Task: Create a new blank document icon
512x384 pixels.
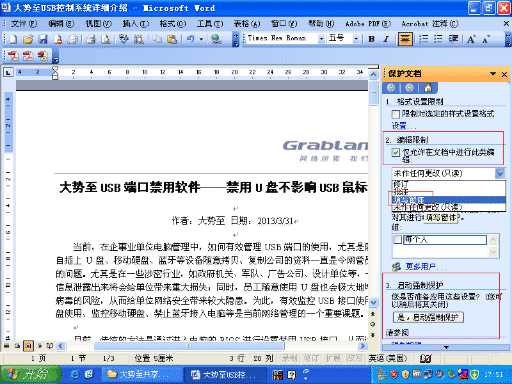Action: tap(12, 39)
